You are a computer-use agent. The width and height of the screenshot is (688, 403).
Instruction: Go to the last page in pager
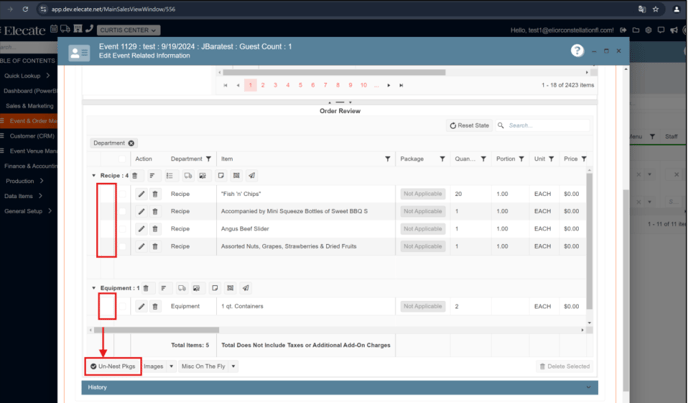401,85
